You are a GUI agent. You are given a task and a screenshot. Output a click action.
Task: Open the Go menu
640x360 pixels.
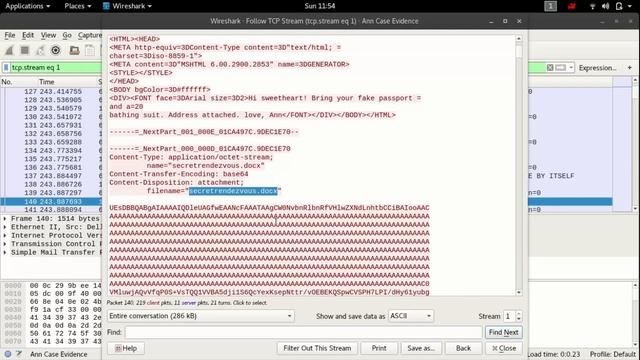click(67, 35)
